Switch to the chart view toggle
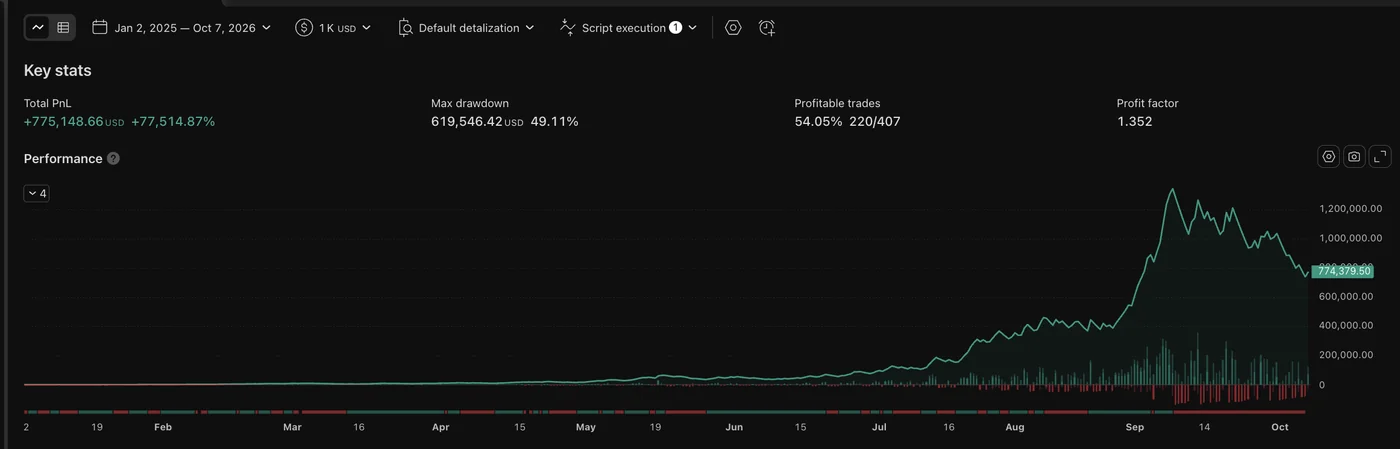 tap(38, 28)
